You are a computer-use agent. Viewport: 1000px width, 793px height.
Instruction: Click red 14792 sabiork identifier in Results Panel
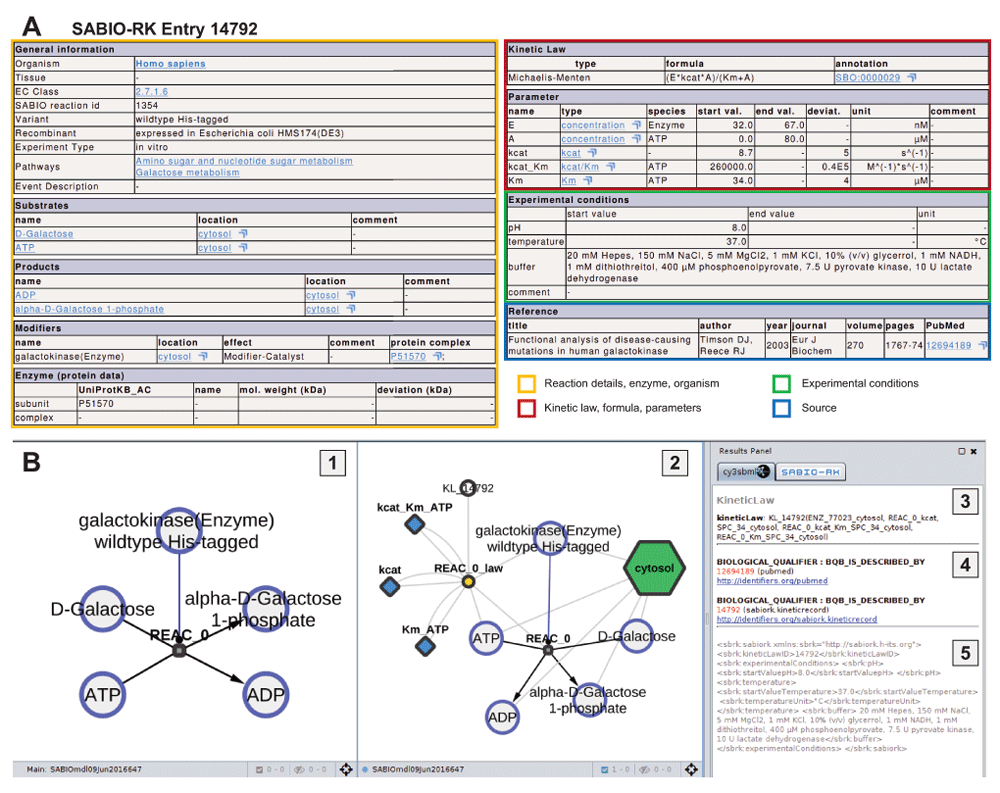(726, 610)
